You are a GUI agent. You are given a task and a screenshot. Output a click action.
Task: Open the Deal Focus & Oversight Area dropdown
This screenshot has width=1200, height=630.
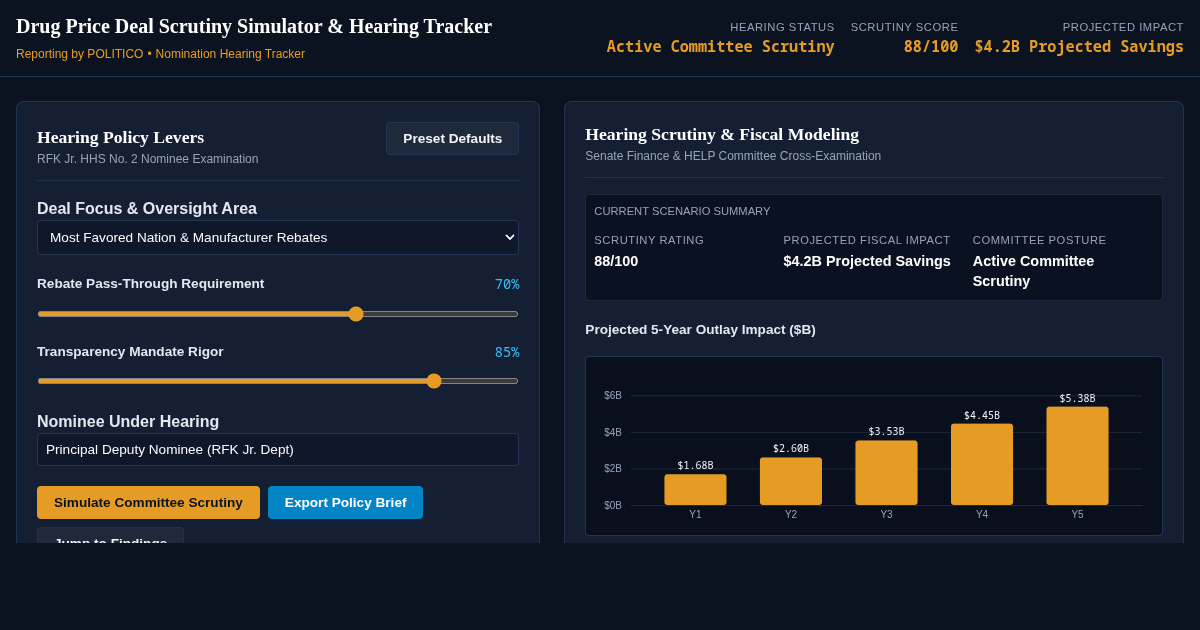(278, 237)
